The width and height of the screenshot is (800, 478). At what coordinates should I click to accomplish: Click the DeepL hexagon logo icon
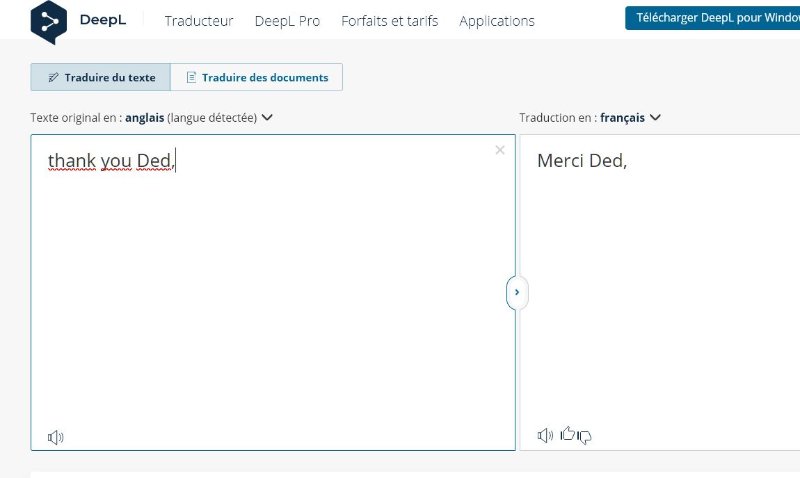(x=49, y=22)
